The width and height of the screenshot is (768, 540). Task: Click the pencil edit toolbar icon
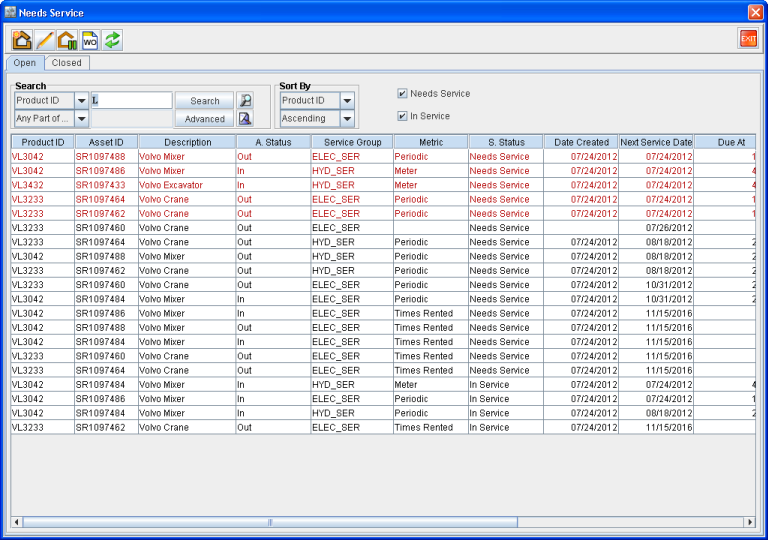pos(45,40)
